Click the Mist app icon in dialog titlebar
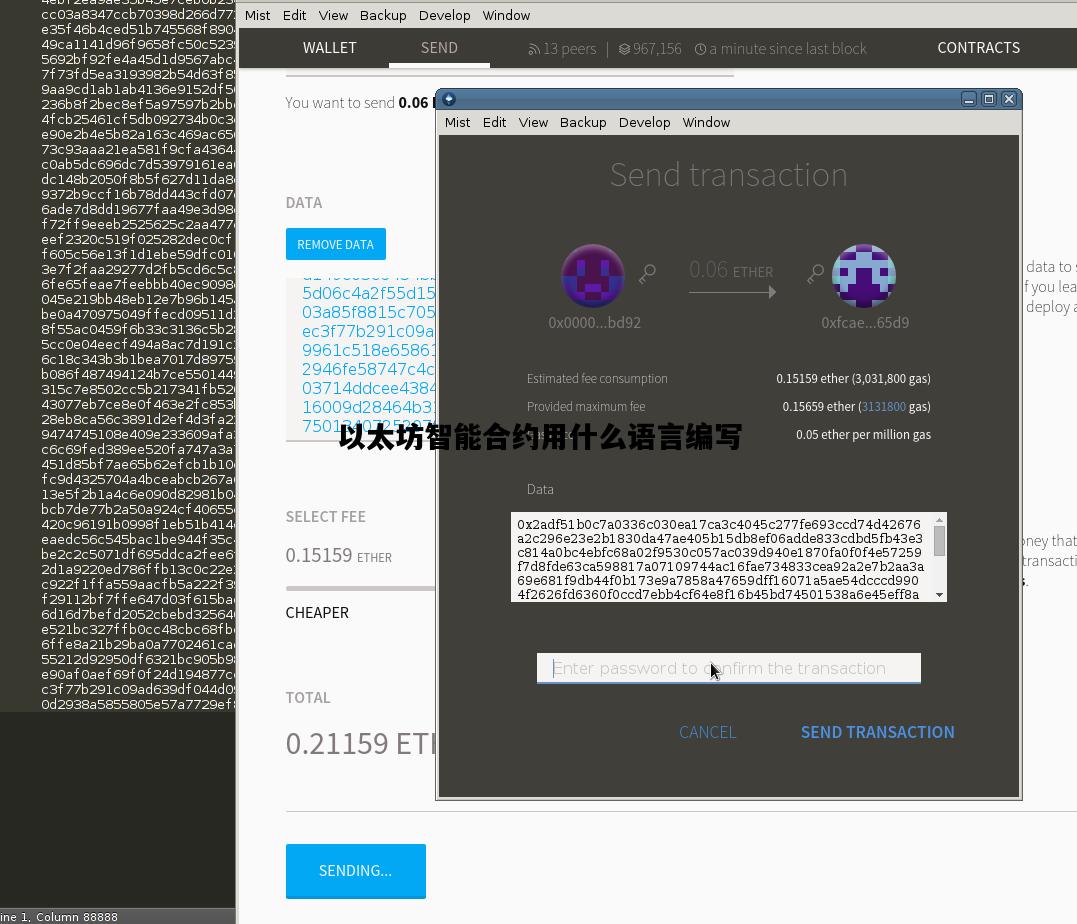Viewport: 1077px width, 924px height. [449, 99]
